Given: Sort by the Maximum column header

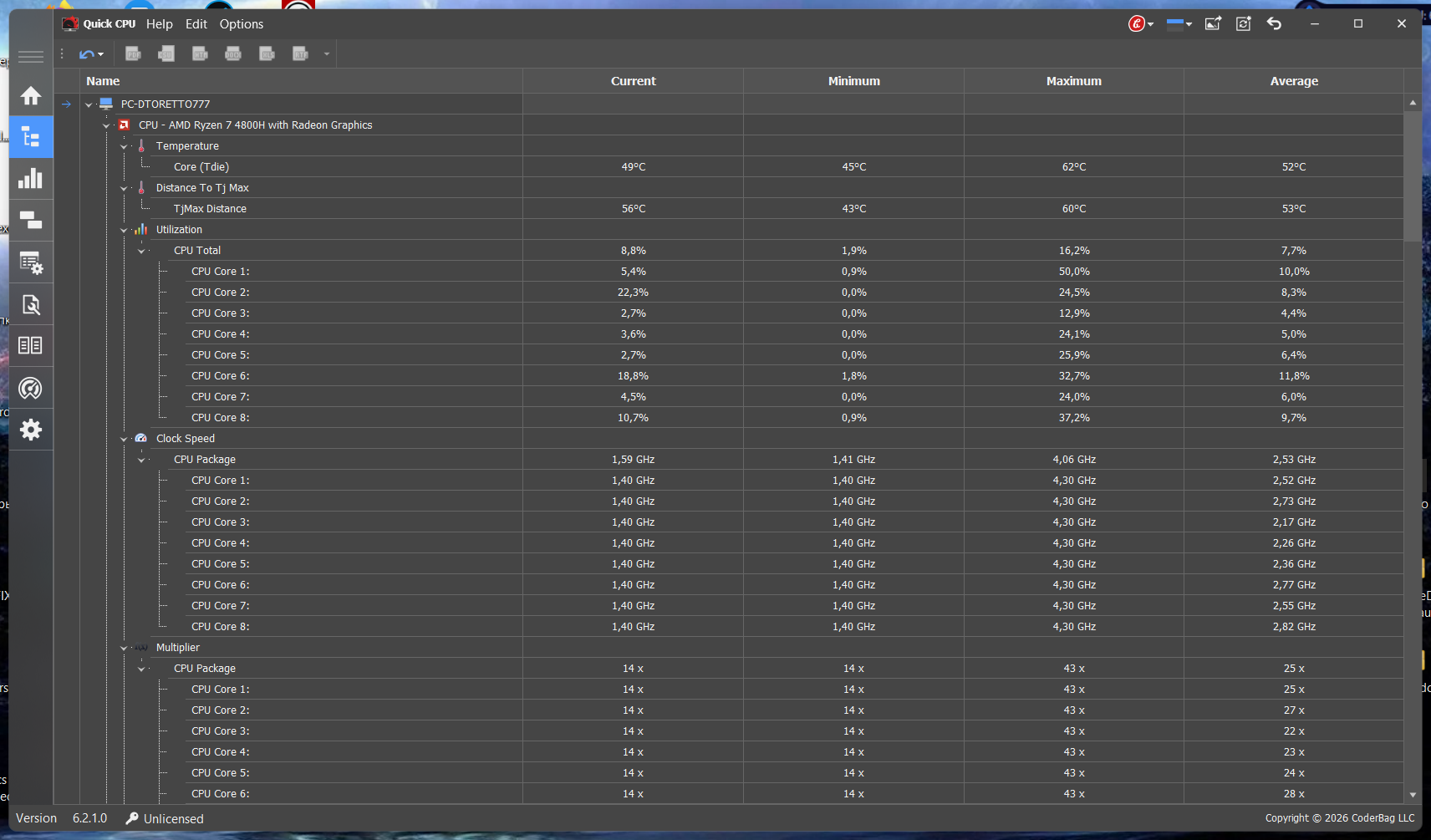Looking at the screenshot, I should 1073,81.
